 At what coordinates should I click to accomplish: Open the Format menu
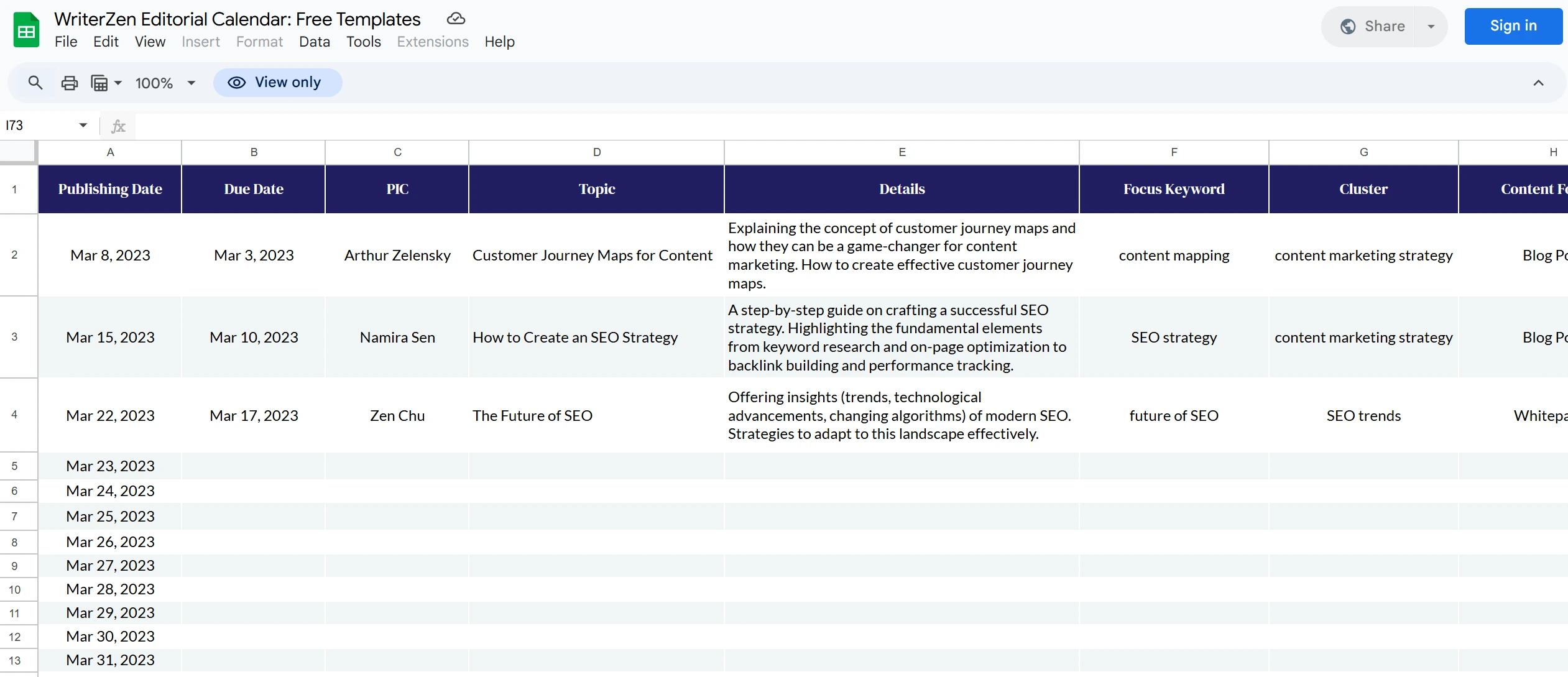259,42
